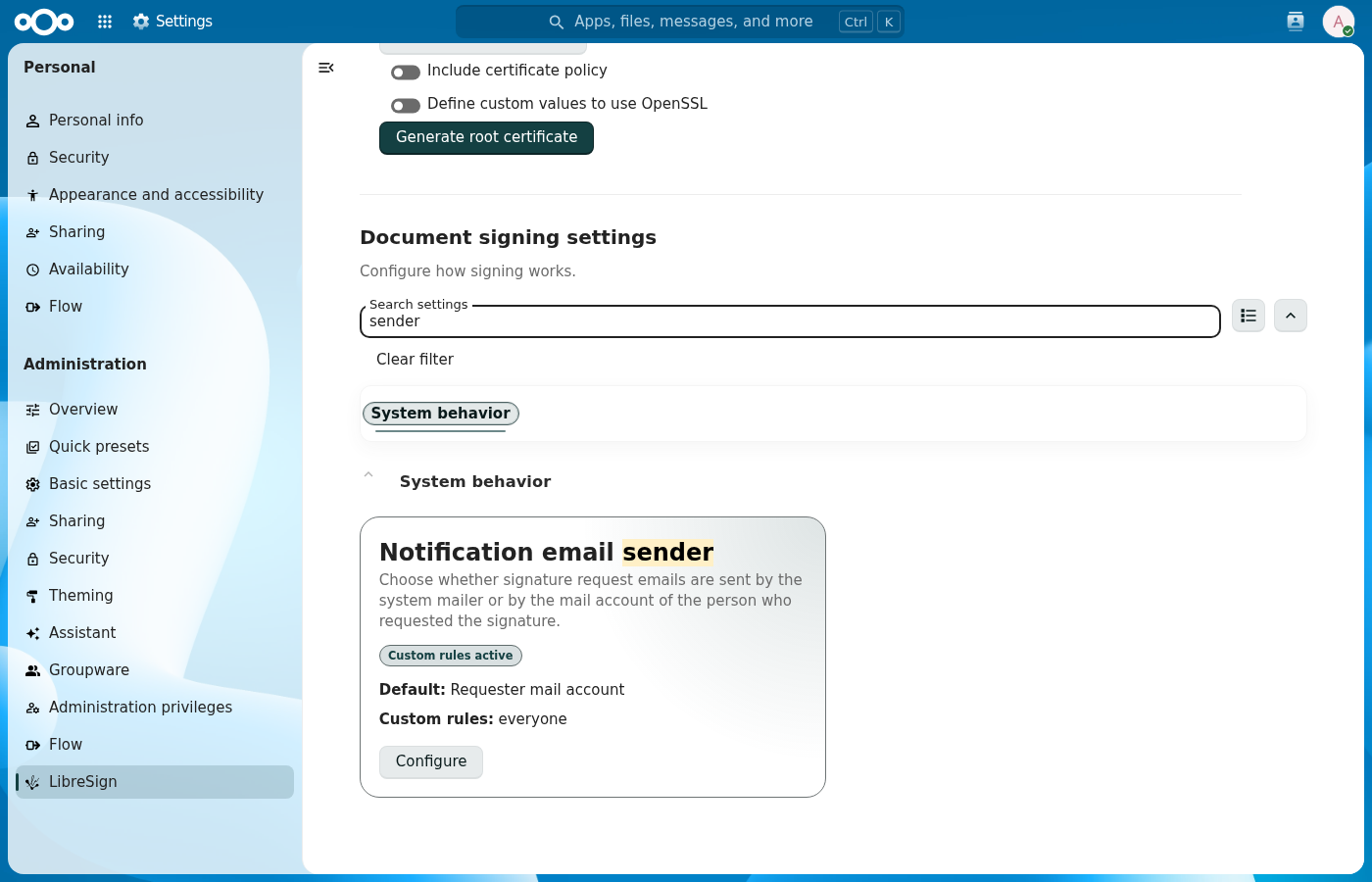This screenshot has width=1372, height=882.
Task: Open Overview administration page
Action: pyautogui.click(x=155, y=410)
